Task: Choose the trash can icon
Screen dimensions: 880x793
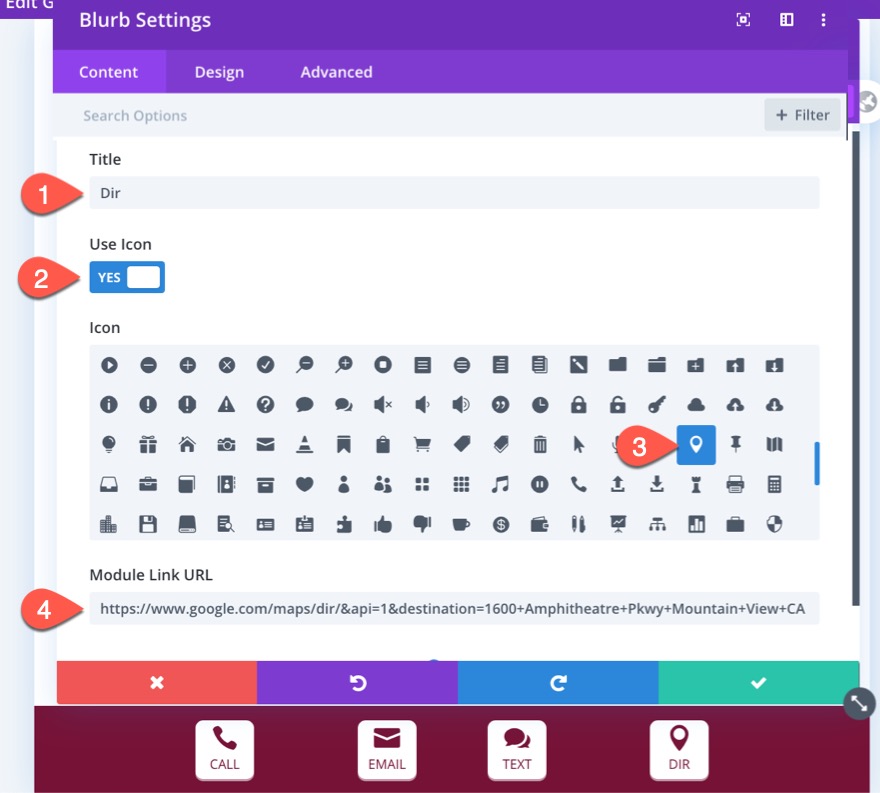Action: click(x=539, y=445)
